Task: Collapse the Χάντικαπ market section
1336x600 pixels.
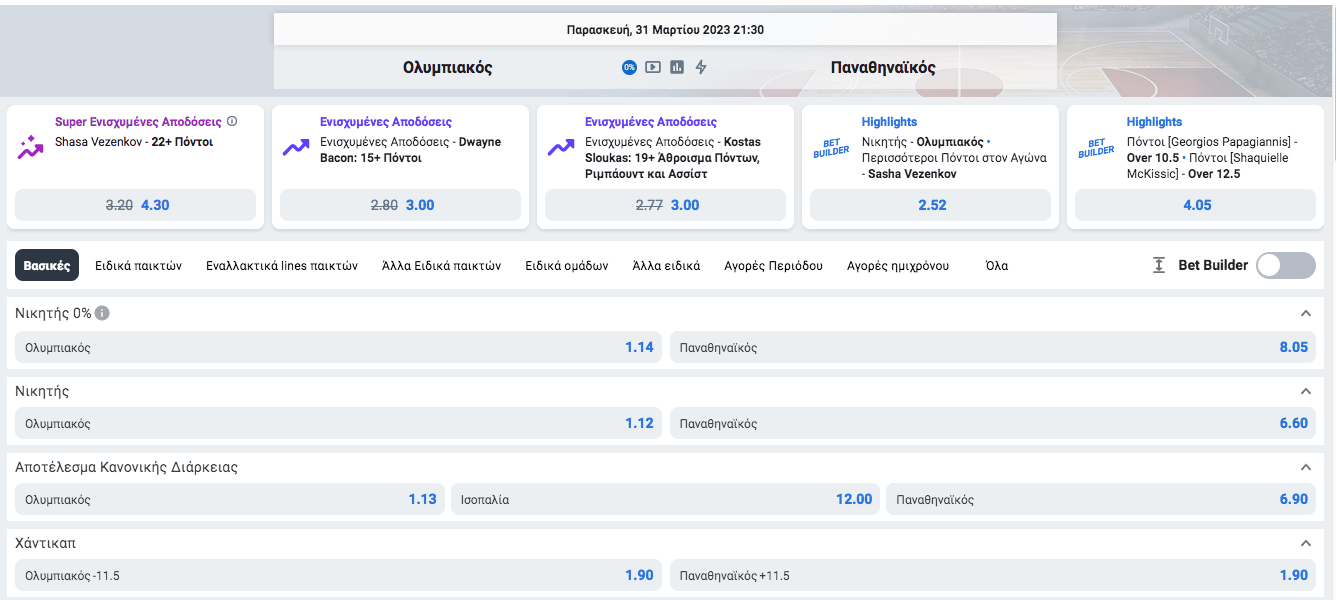Action: (1305, 543)
